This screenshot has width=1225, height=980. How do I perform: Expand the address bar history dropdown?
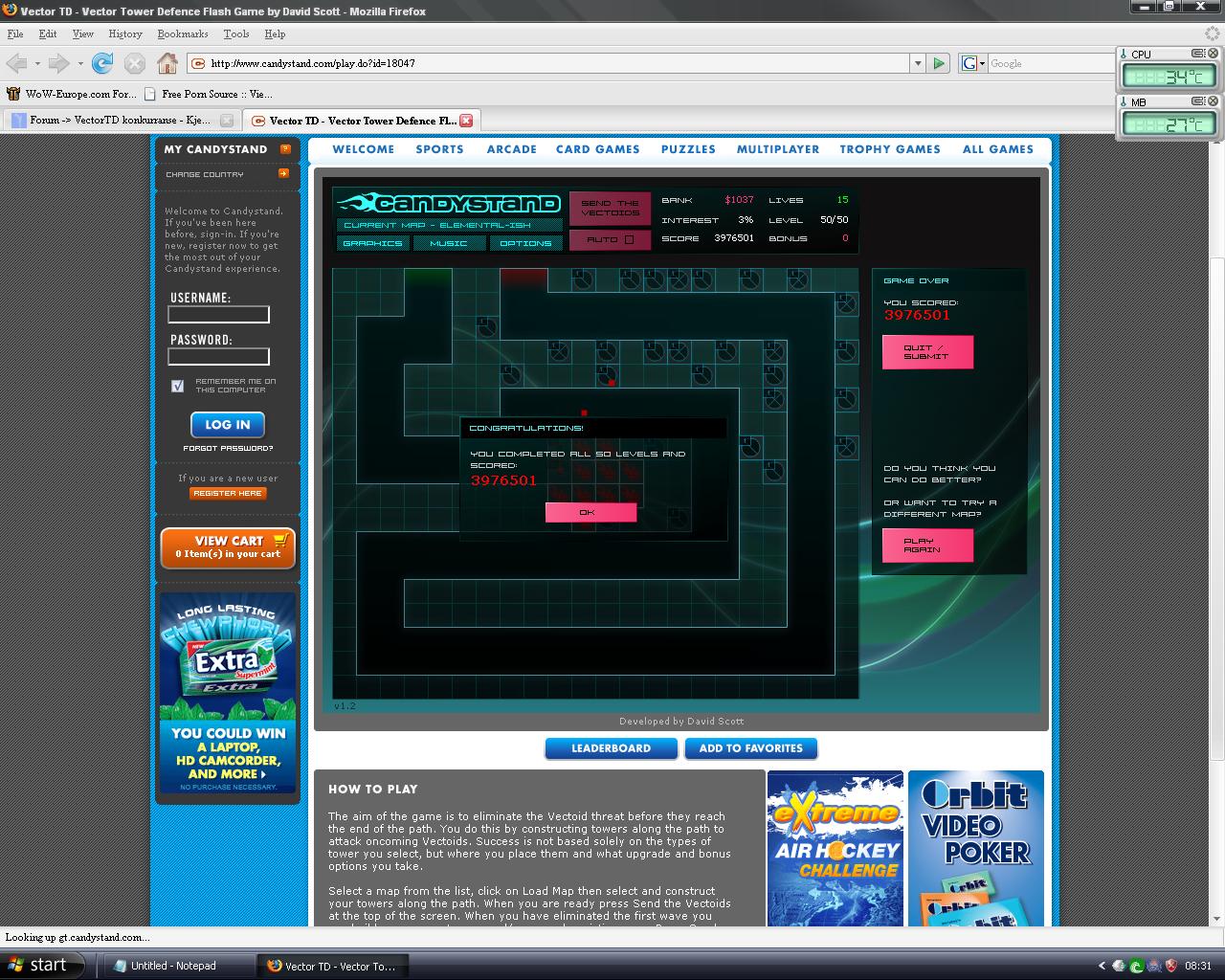pyautogui.click(x=918, y=63)
